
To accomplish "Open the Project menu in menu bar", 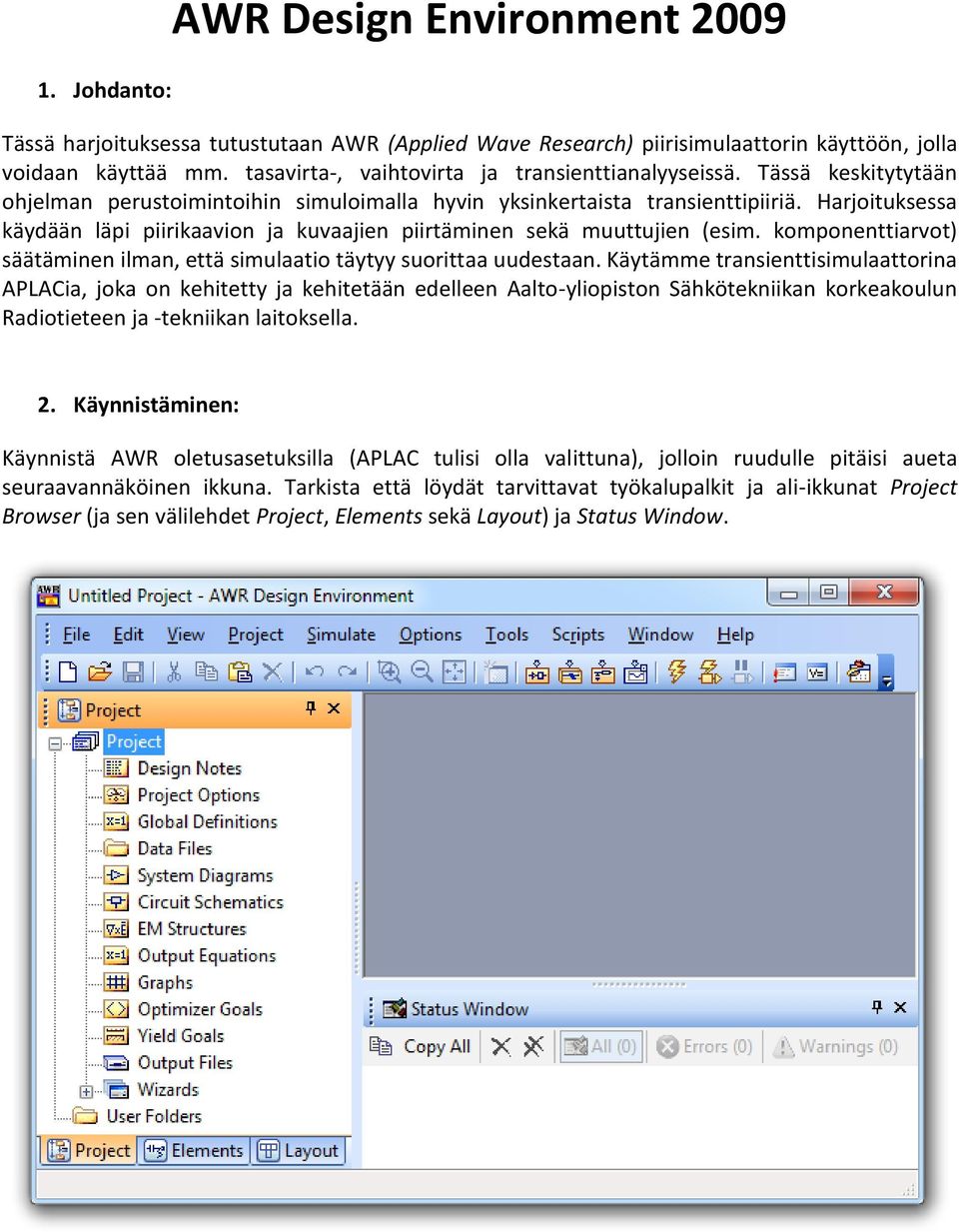I will pos(256,634).
